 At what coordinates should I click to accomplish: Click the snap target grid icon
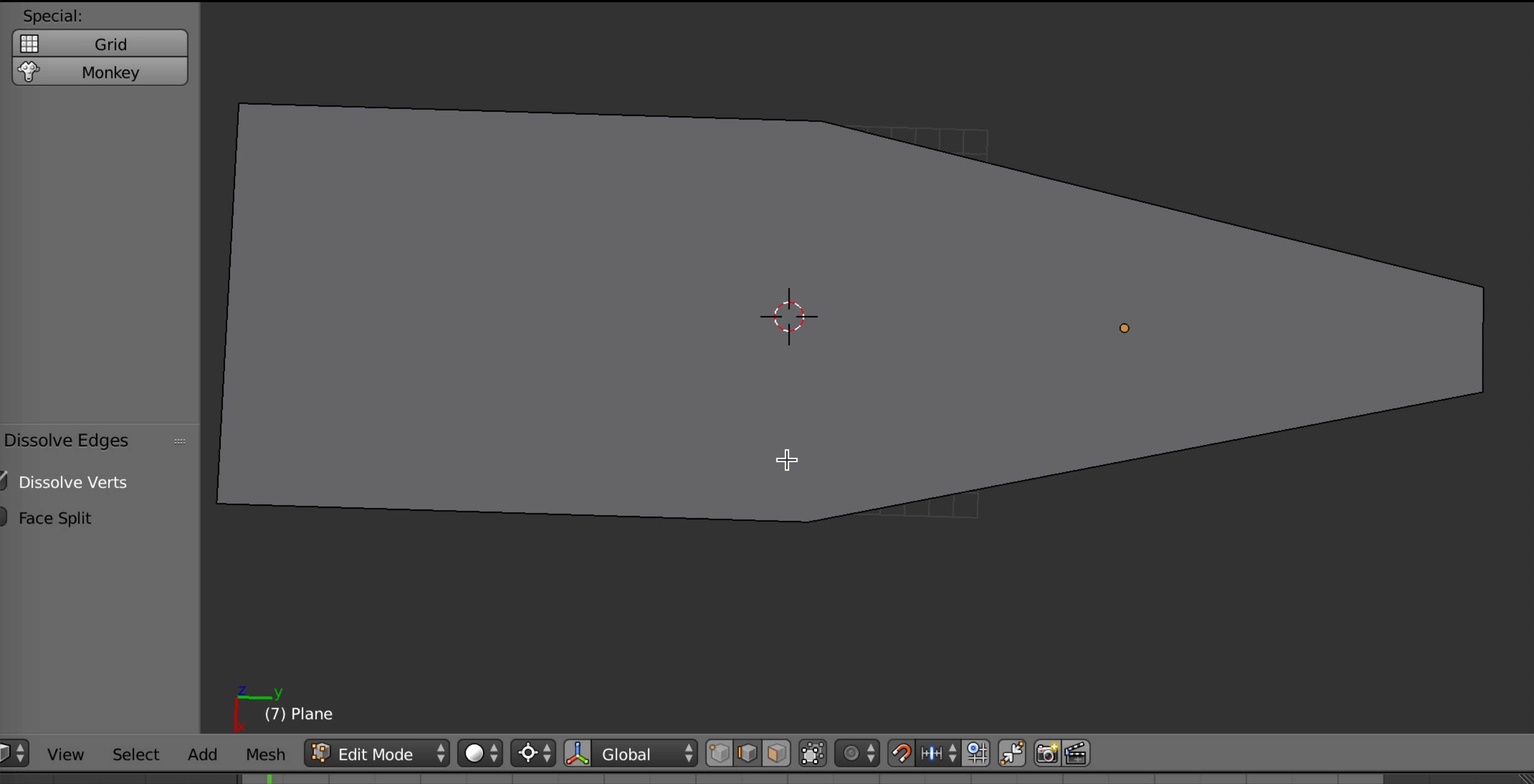tap(977, 754)
